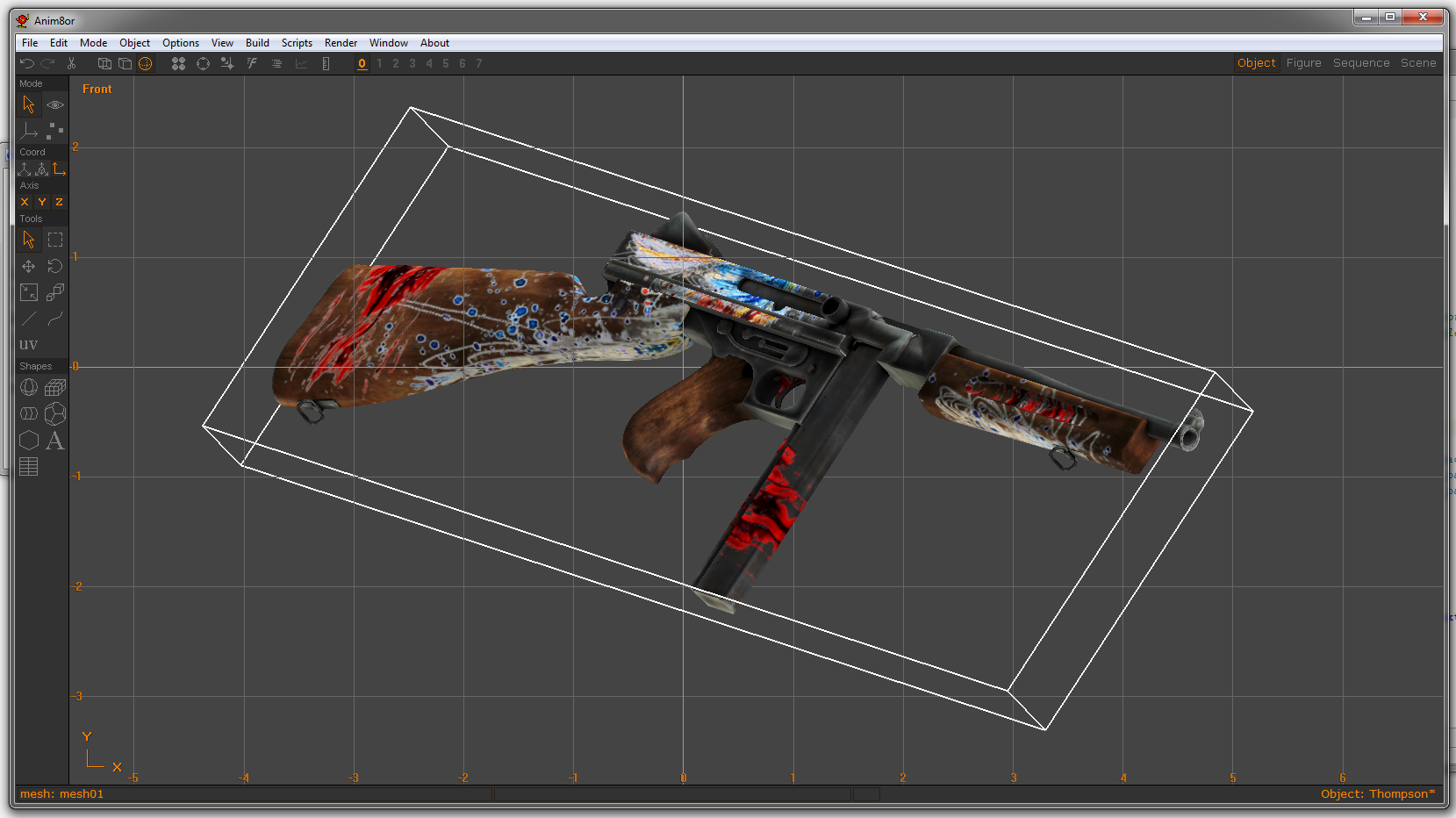Click the Undo arrow icon
Screen dimensions: 1456x818
tap(26, 63)
